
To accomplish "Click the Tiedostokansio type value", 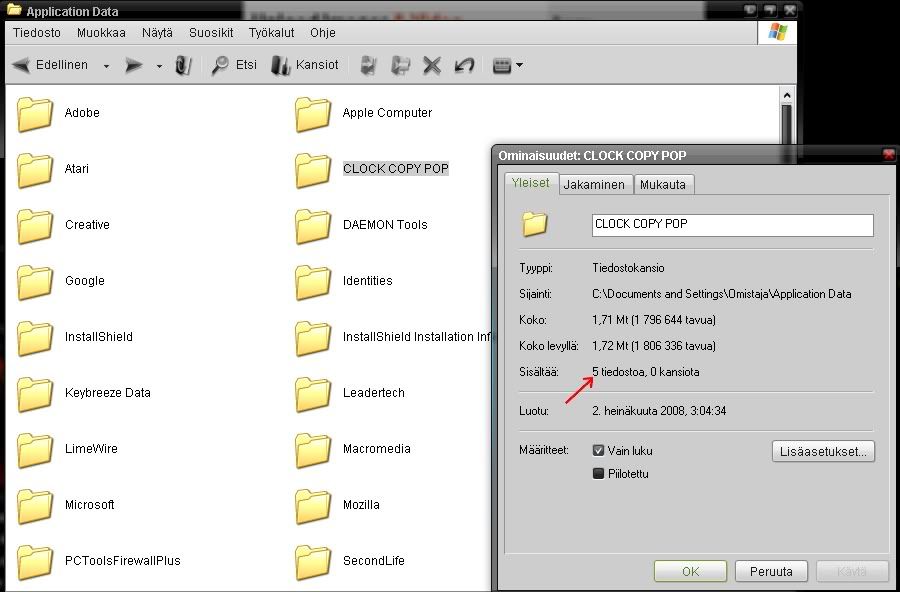I will (x=628, y=268).
